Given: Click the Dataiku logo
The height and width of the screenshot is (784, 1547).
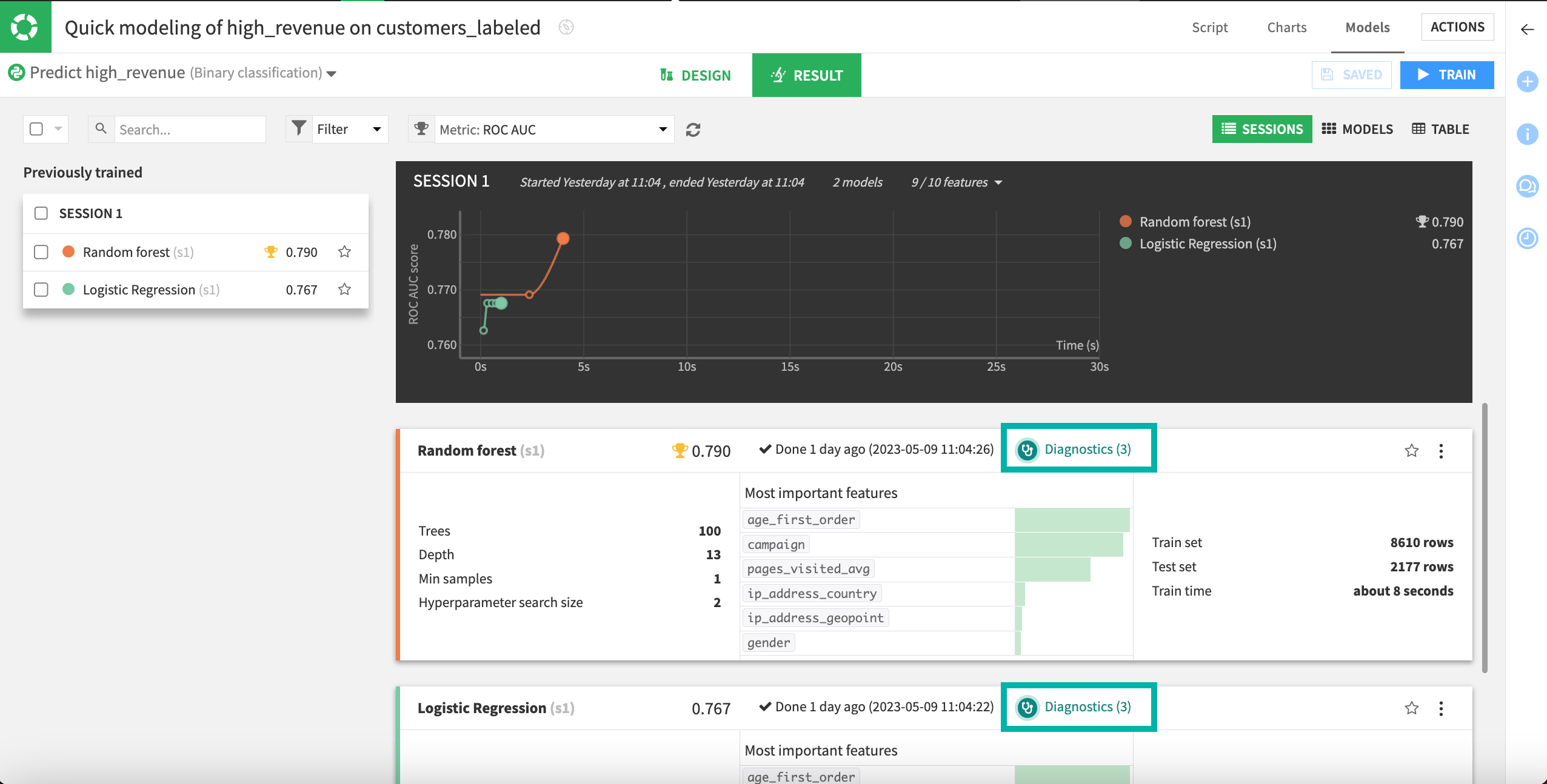Looking at the screenshot, I should pyautogui.click(x=24, y=26).
